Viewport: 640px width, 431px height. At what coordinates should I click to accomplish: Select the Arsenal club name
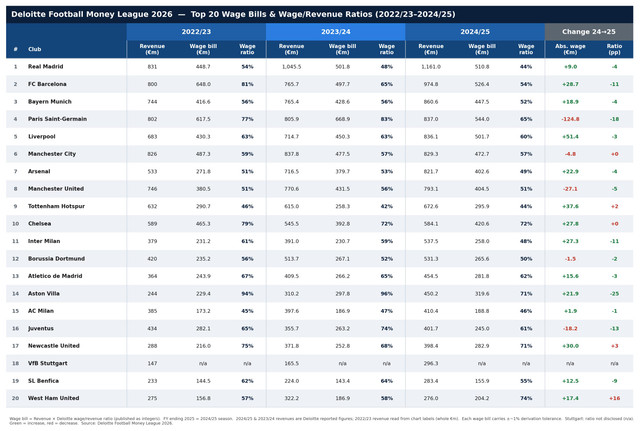[x=39, y=171]
